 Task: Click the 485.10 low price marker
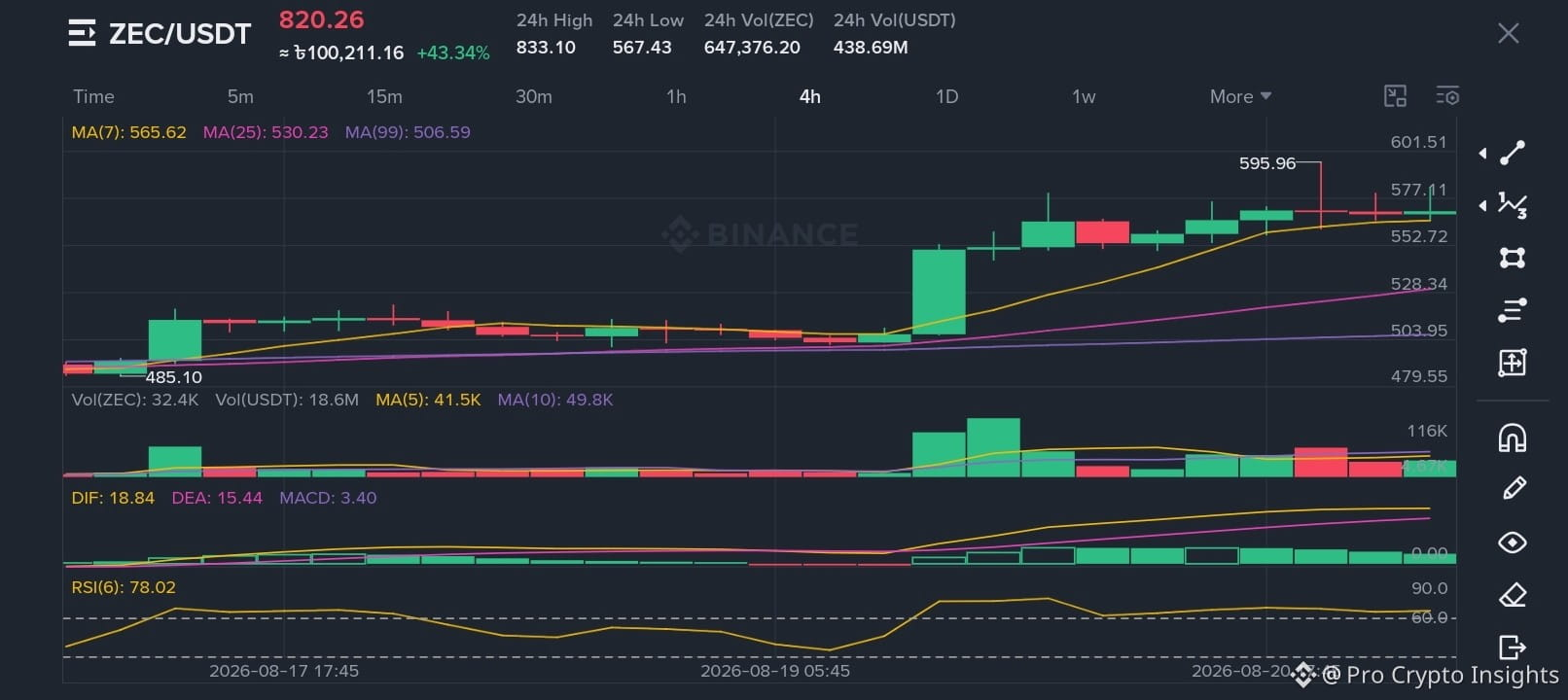point(174,377)
